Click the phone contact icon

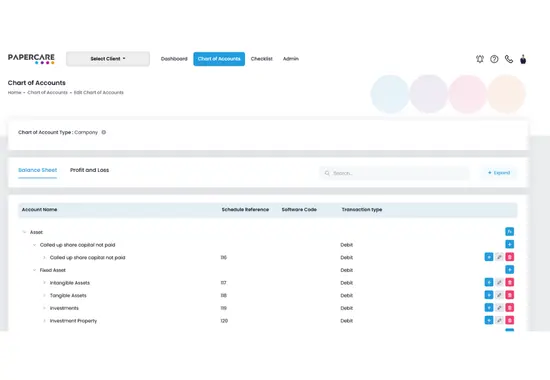click(x=509, y=59)
